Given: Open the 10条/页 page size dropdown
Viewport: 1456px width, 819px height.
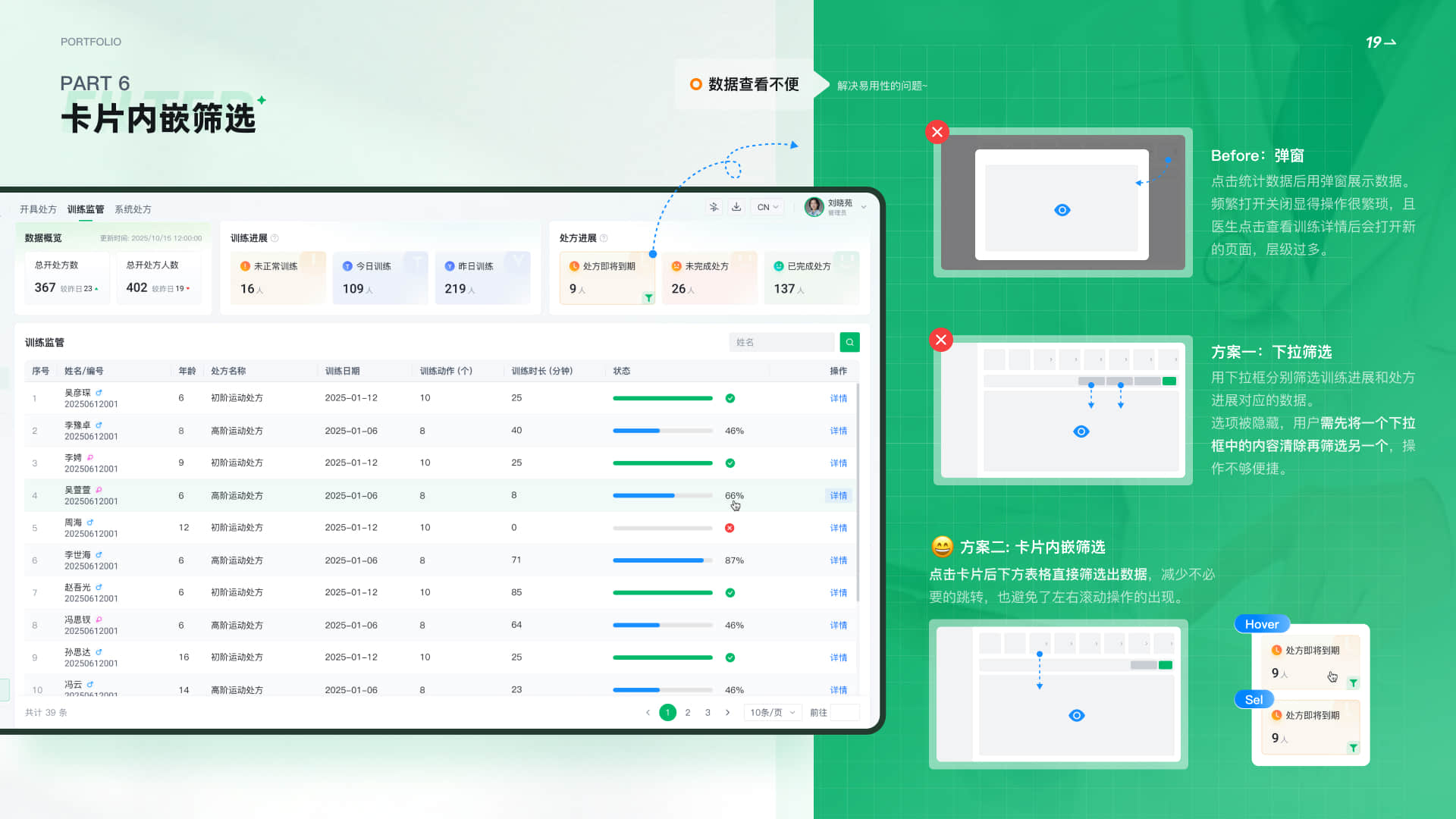Looking at the screenshot, I should coord(773,713).
